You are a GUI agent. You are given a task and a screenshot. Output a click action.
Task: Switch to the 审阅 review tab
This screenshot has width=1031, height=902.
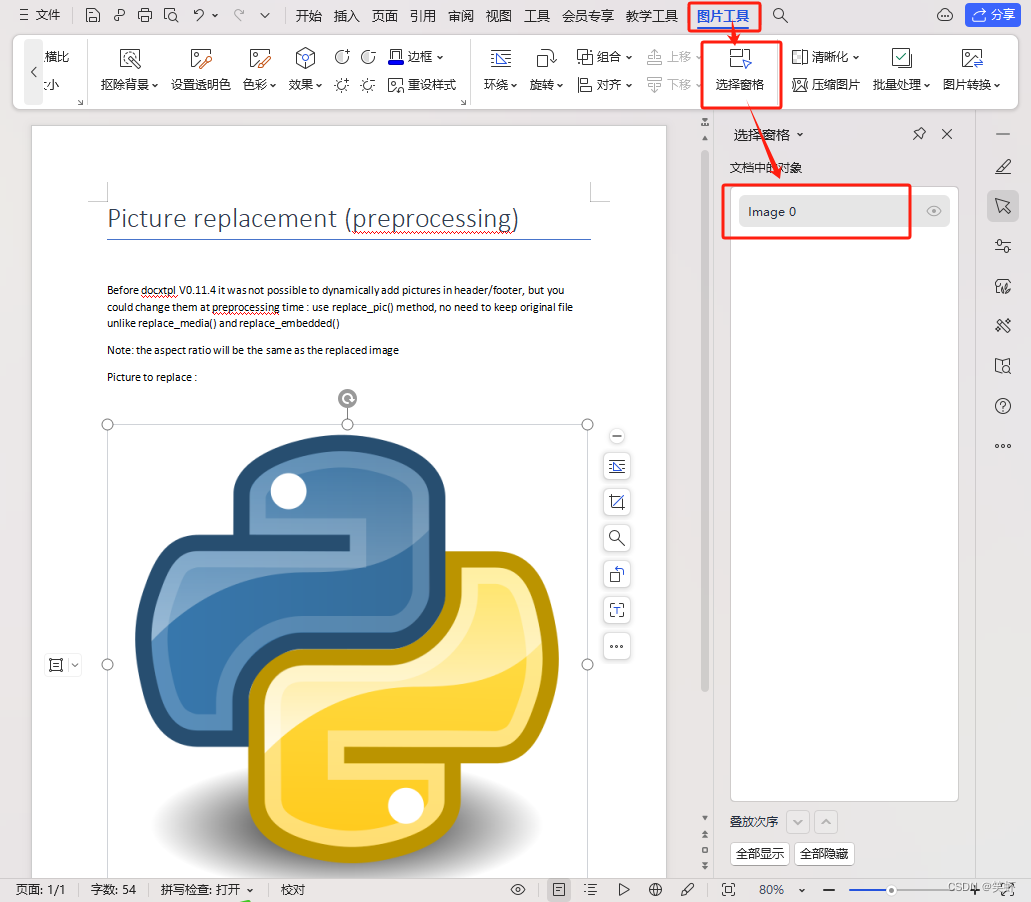coord(461,16)
